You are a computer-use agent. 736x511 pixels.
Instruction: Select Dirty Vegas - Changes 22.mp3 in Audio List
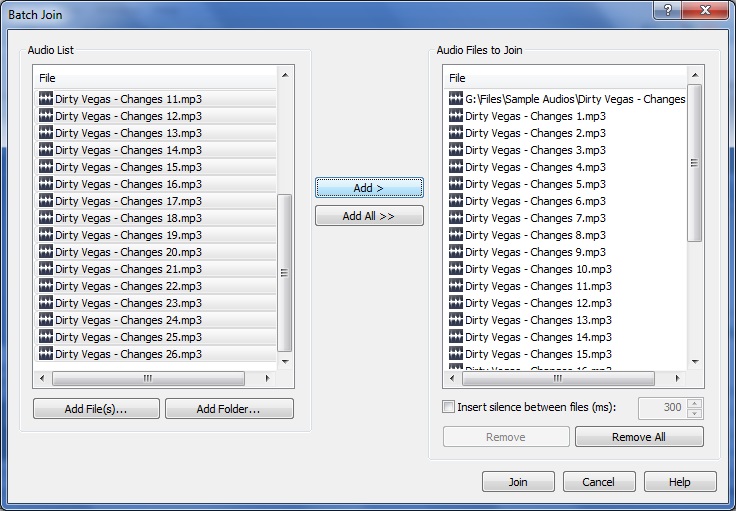(155, 286)
